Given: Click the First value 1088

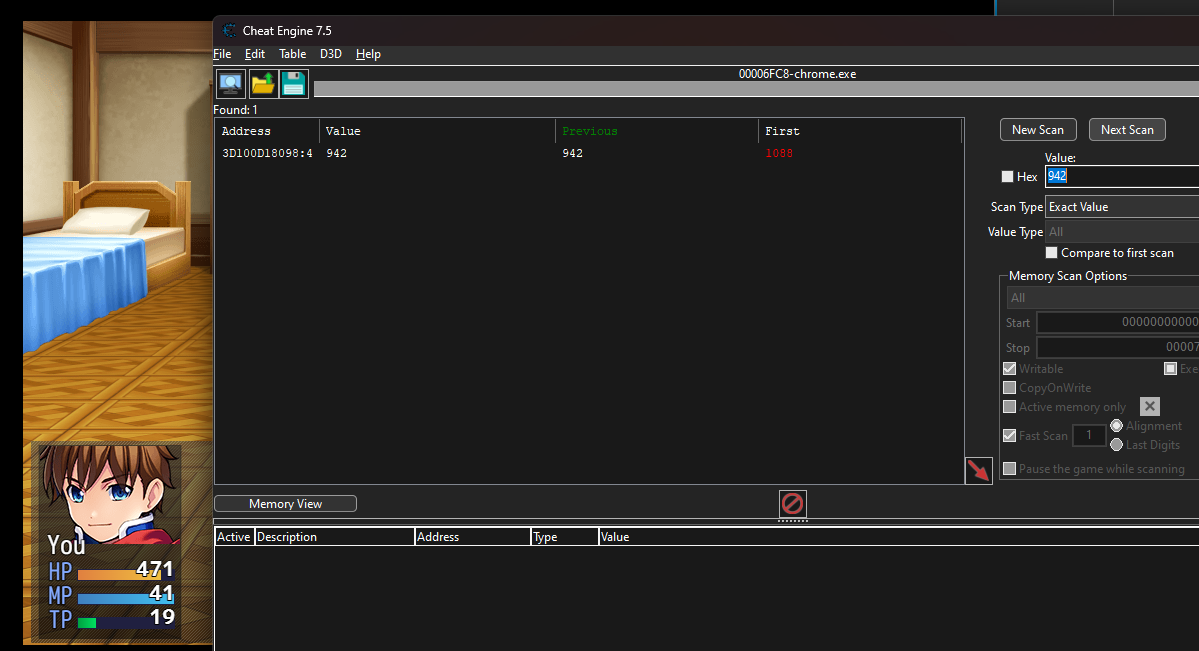Looking at the screenshot, I should (x=778, y=153).
